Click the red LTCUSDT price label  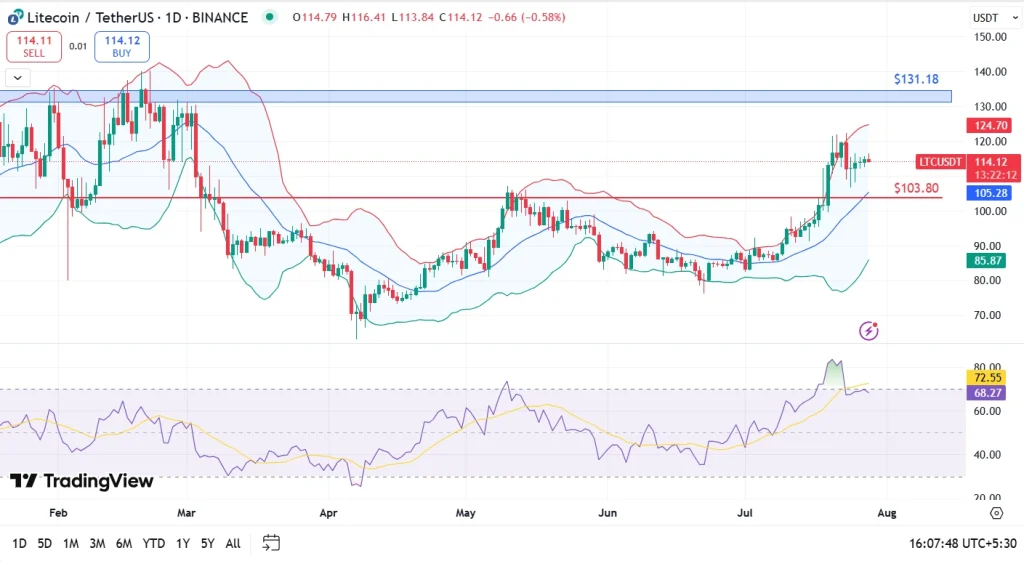(x=940, y=162)
